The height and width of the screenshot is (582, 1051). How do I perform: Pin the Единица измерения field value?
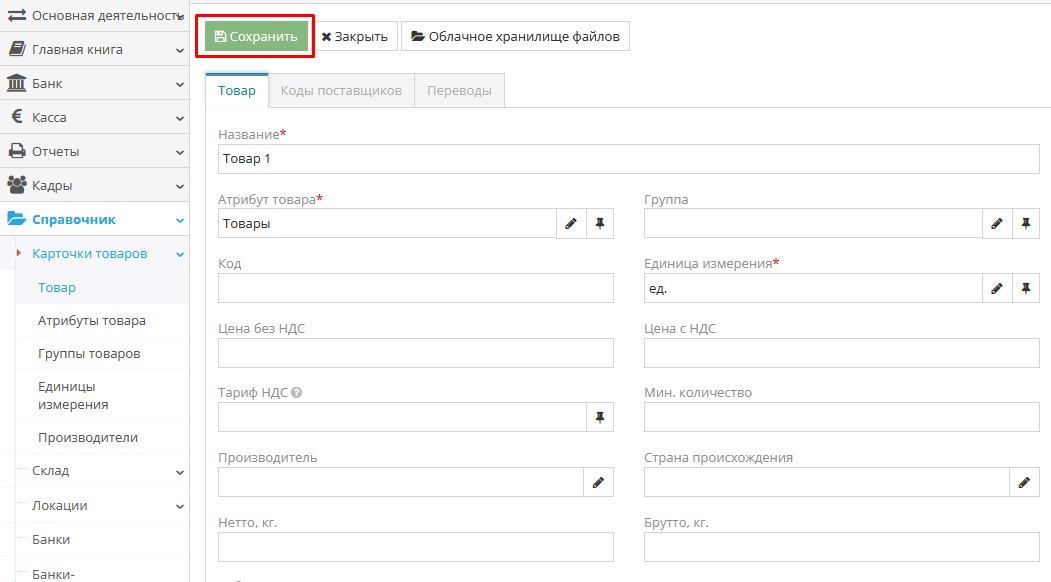tap(1025, 289)
